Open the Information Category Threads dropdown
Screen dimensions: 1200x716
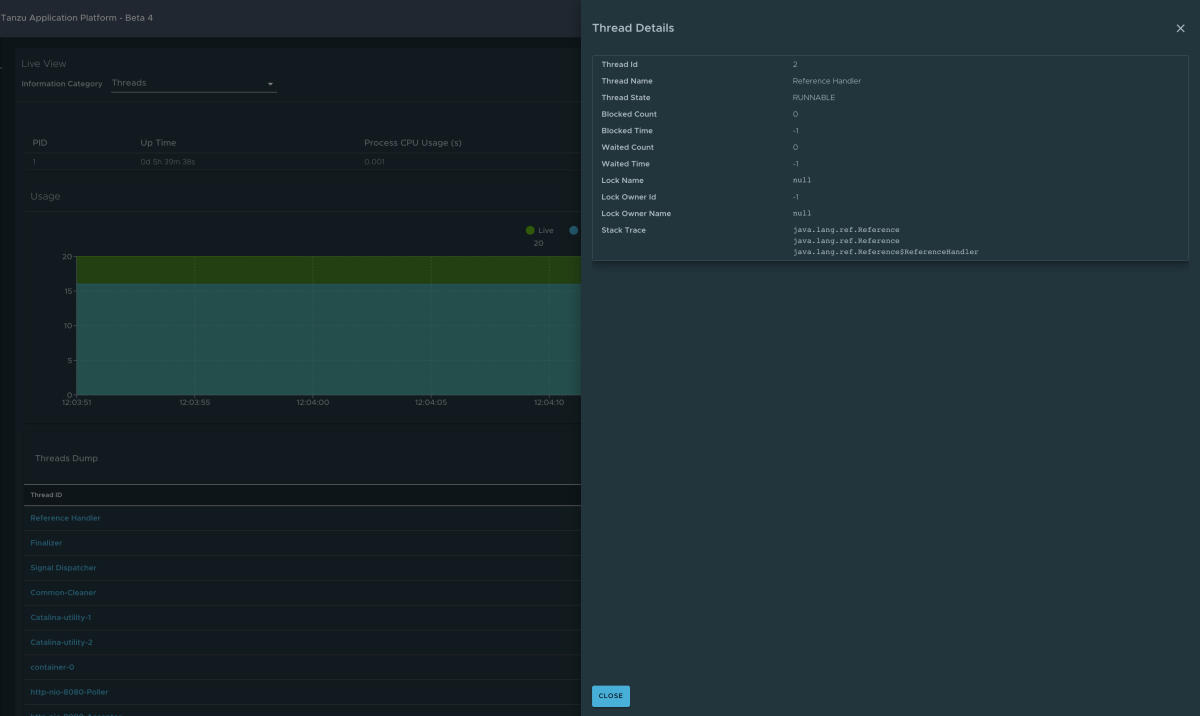tap(193, 83)
